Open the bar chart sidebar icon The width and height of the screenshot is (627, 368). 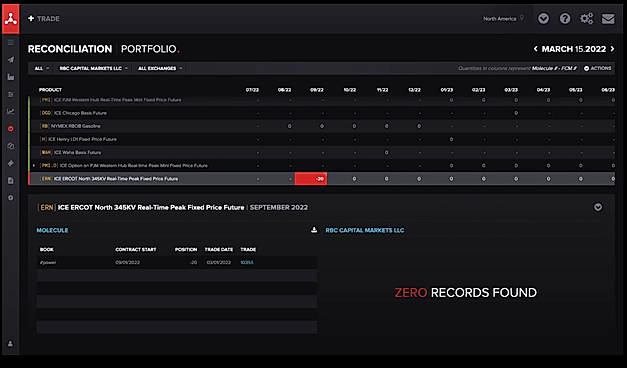coord(11,77)
